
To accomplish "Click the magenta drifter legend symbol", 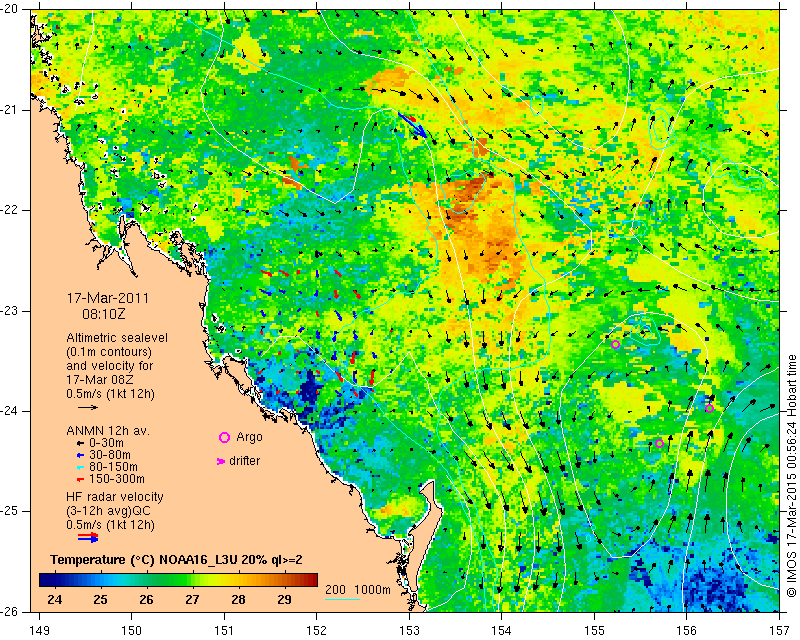I will point(221,461).
